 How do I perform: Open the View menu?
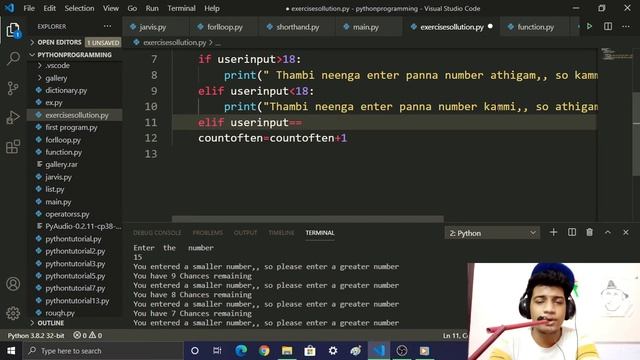tap(111, 8)
